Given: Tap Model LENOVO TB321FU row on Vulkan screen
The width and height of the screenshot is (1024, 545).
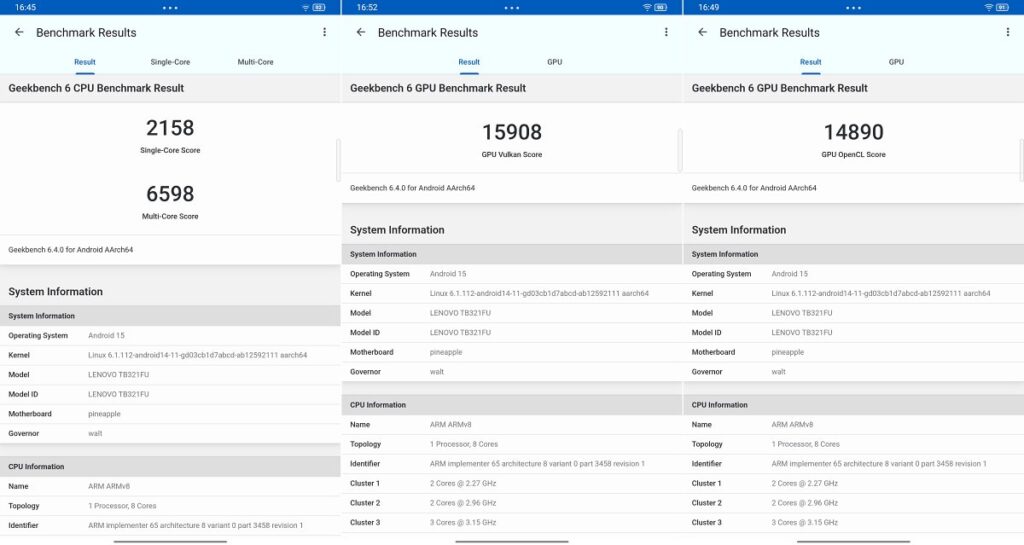Looking at the screenshot, I should pyautogui.click(x=512, y=313).
